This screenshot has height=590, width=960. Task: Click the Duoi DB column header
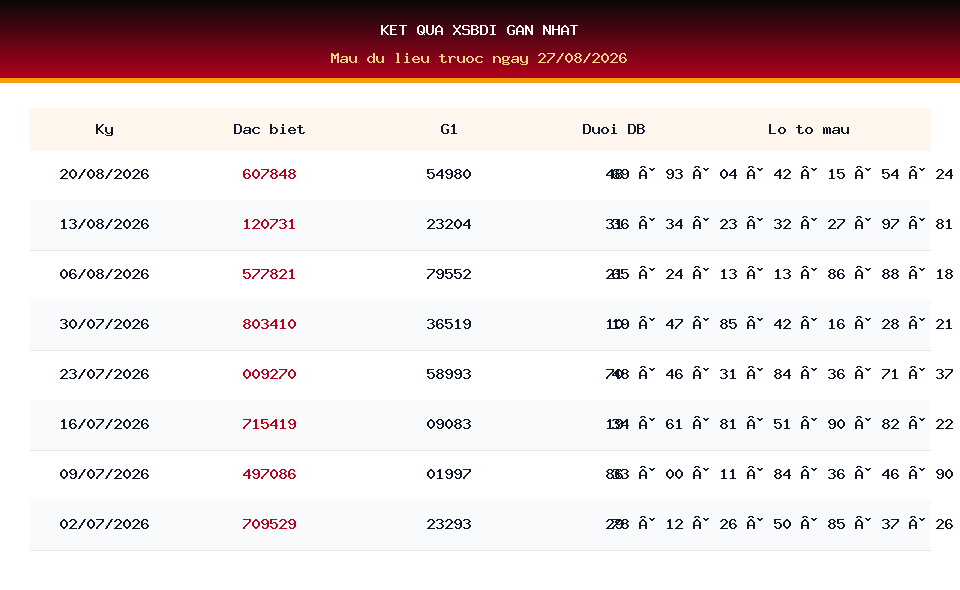(x=613, y=129)
